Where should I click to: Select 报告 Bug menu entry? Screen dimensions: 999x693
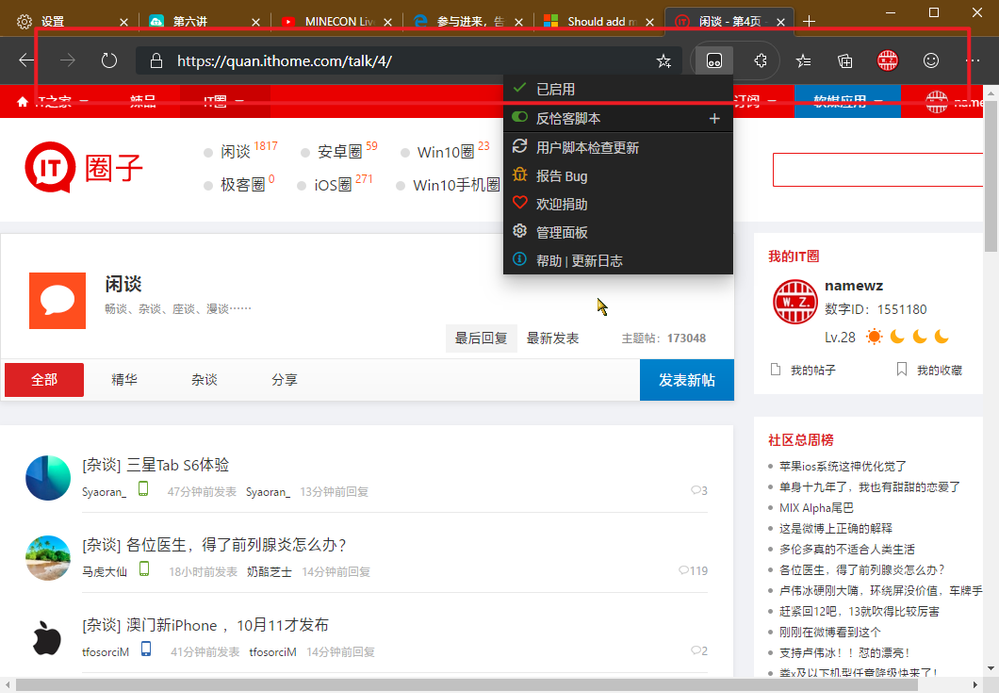618,176
